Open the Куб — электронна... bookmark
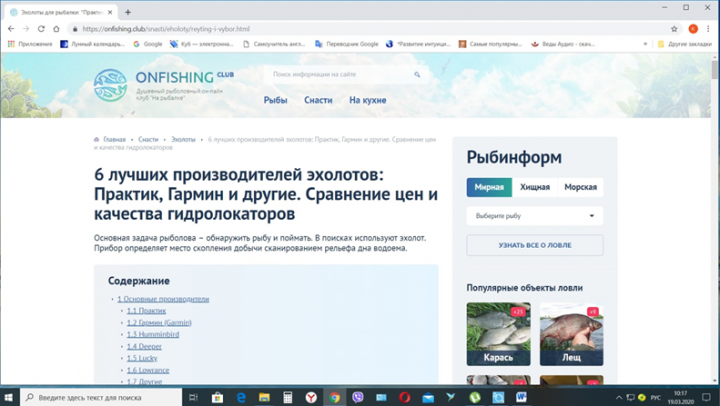This screenshot has width=720, height=406. coord(202,44)
